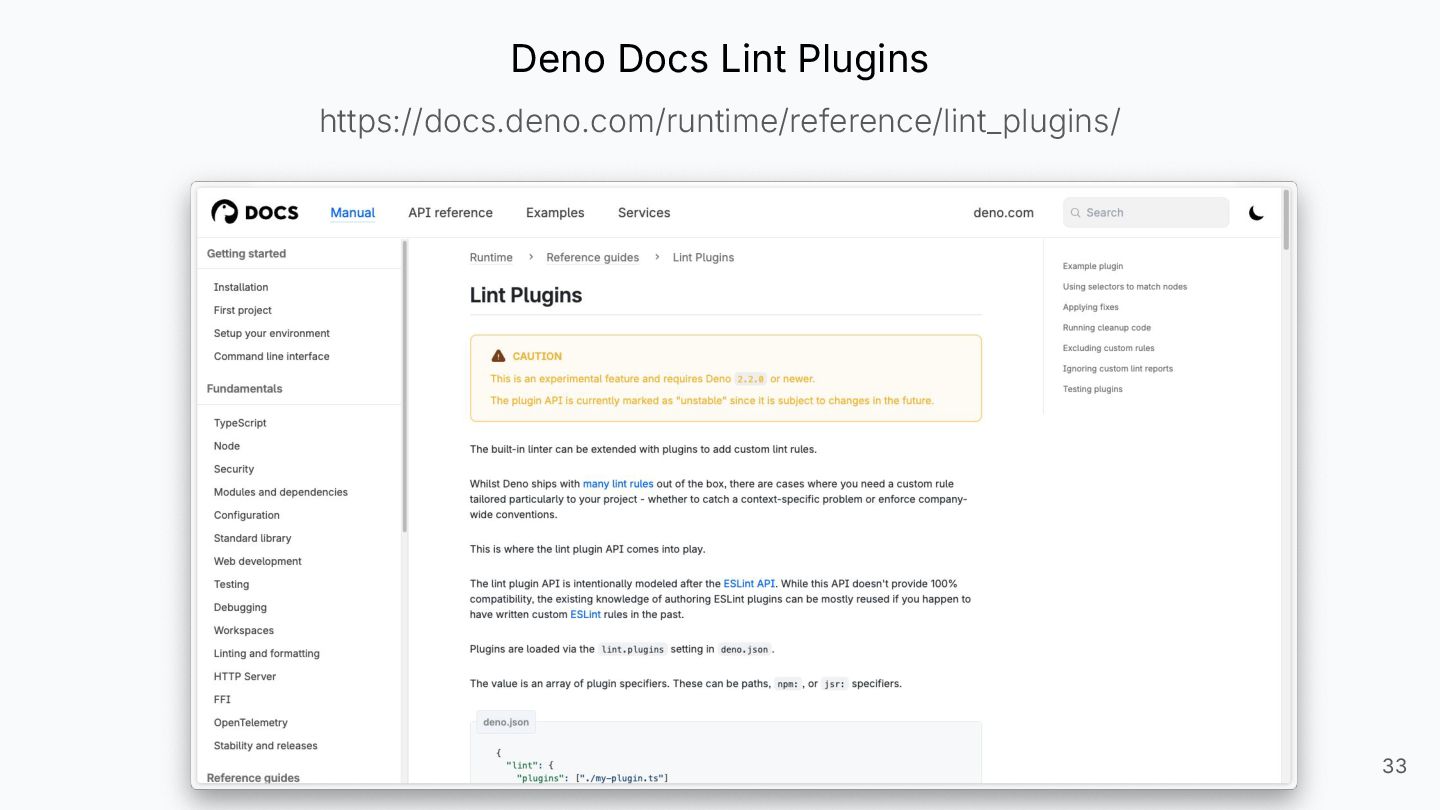Image resolution: width=1440 pixels, height=810 pixels.
Task: Open the Manual tab
Action: (x=353, y=212)
